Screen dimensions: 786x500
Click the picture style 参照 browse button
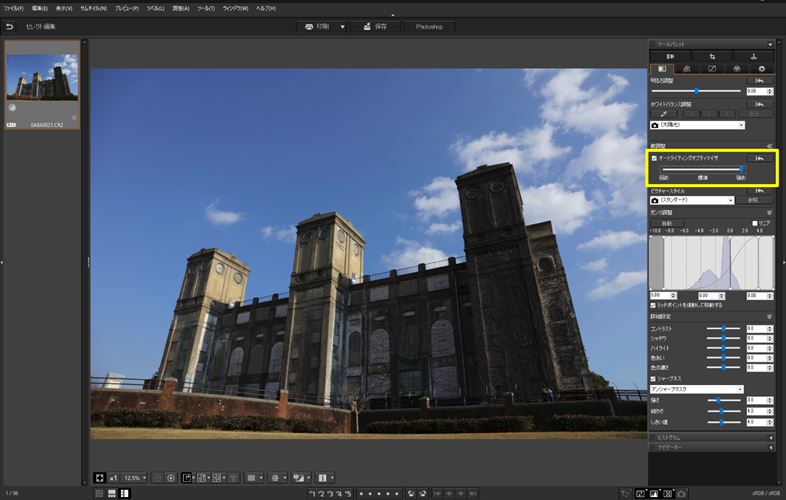(x=754, y=200)
